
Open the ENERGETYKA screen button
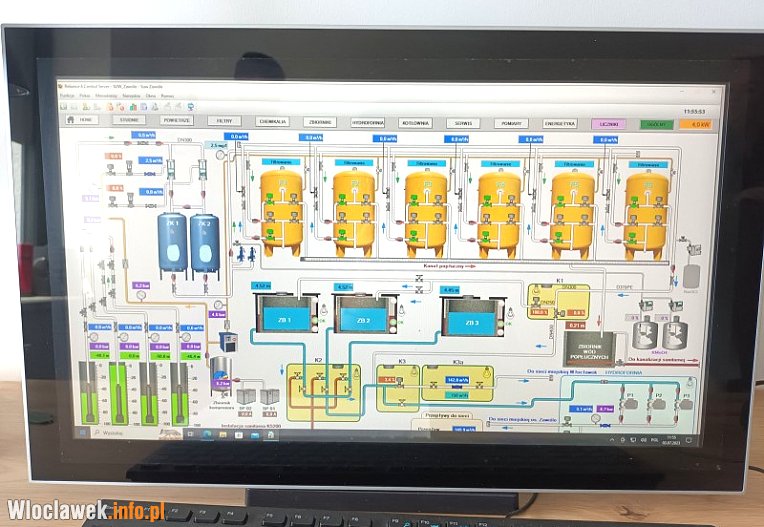(560, 124)
